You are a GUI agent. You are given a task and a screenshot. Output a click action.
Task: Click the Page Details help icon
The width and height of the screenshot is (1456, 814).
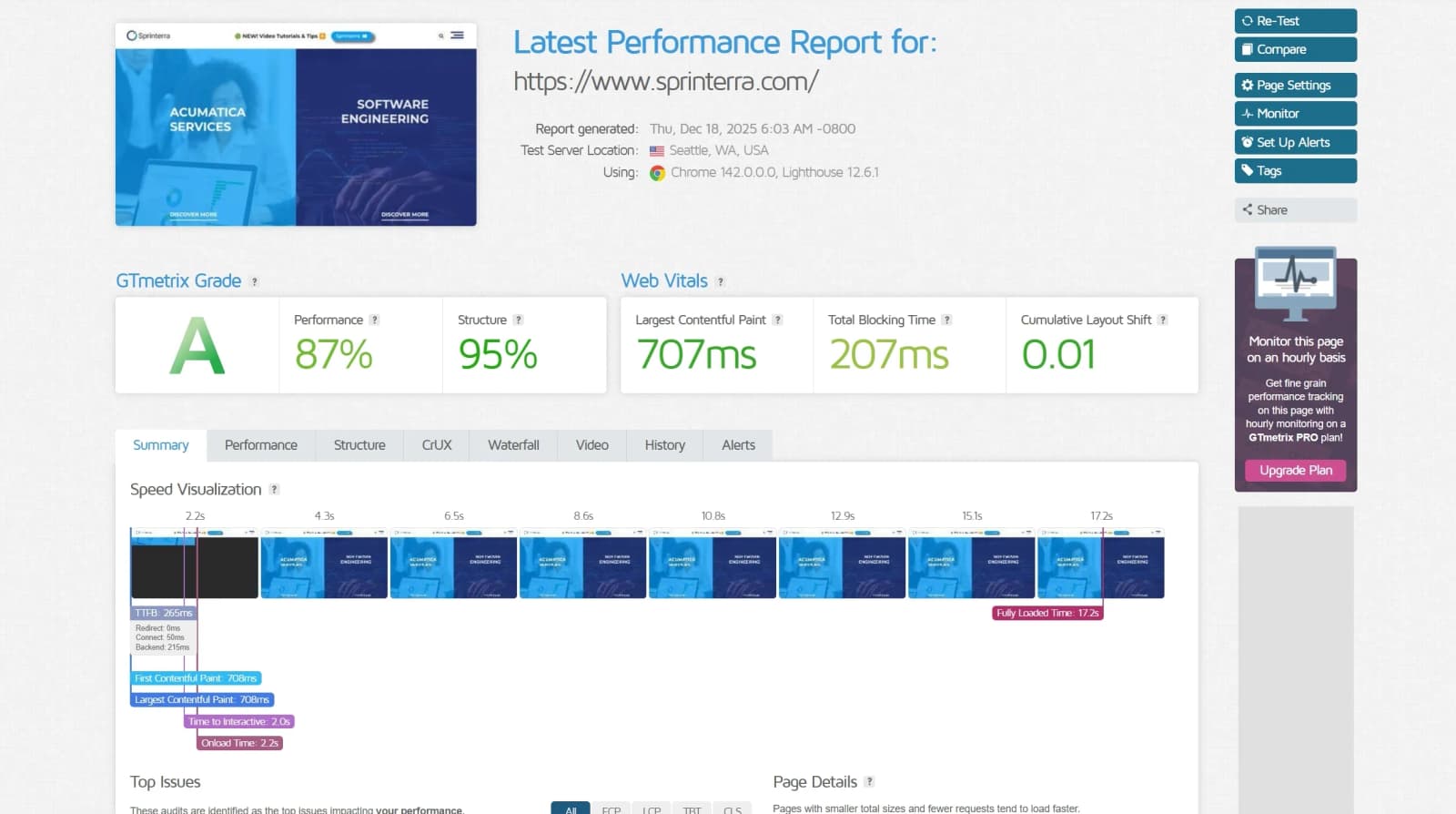(x=869, y=782)
